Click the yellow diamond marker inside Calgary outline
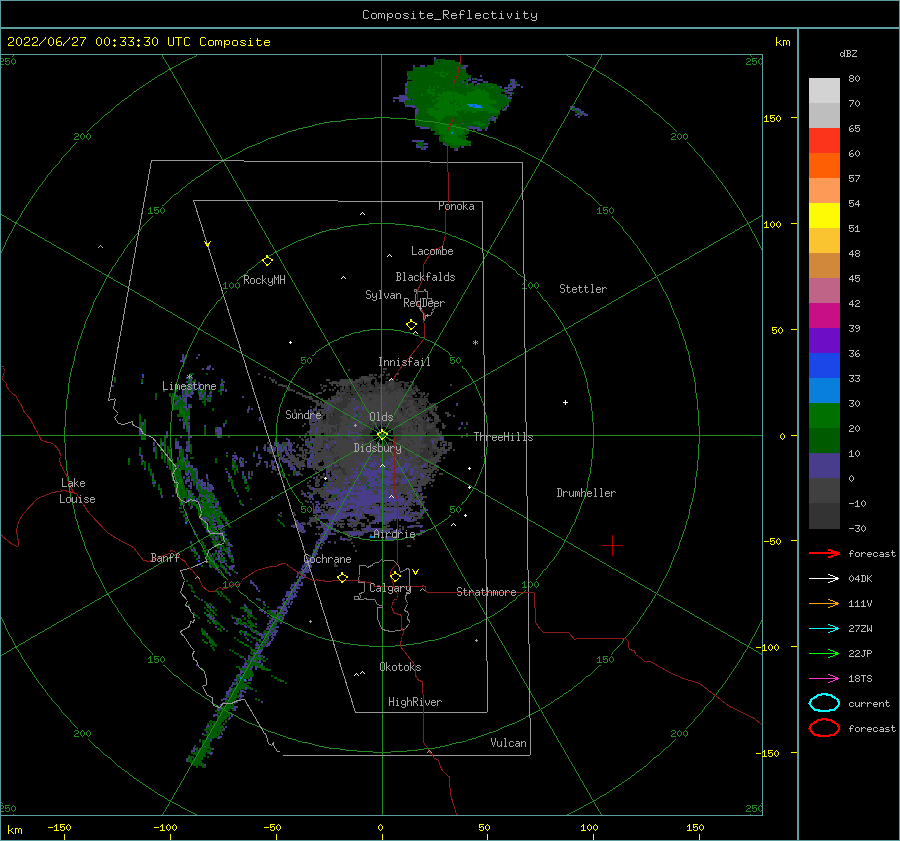 (x=395, y=576)
